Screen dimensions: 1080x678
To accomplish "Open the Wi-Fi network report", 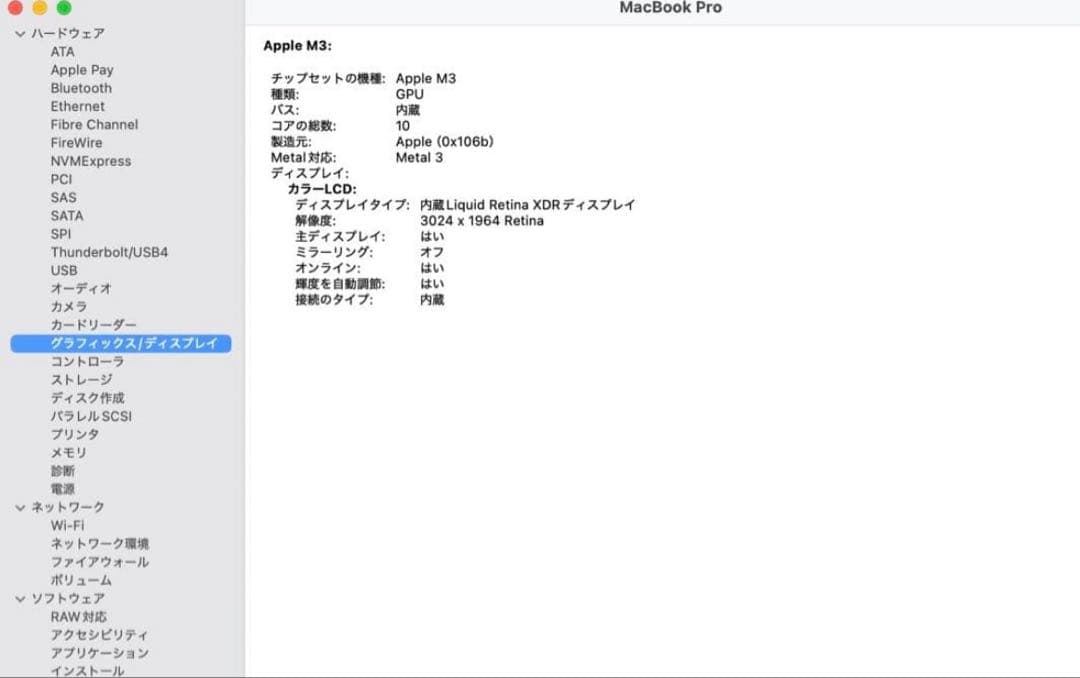I will pyautogui.click(x=65, y=525).
